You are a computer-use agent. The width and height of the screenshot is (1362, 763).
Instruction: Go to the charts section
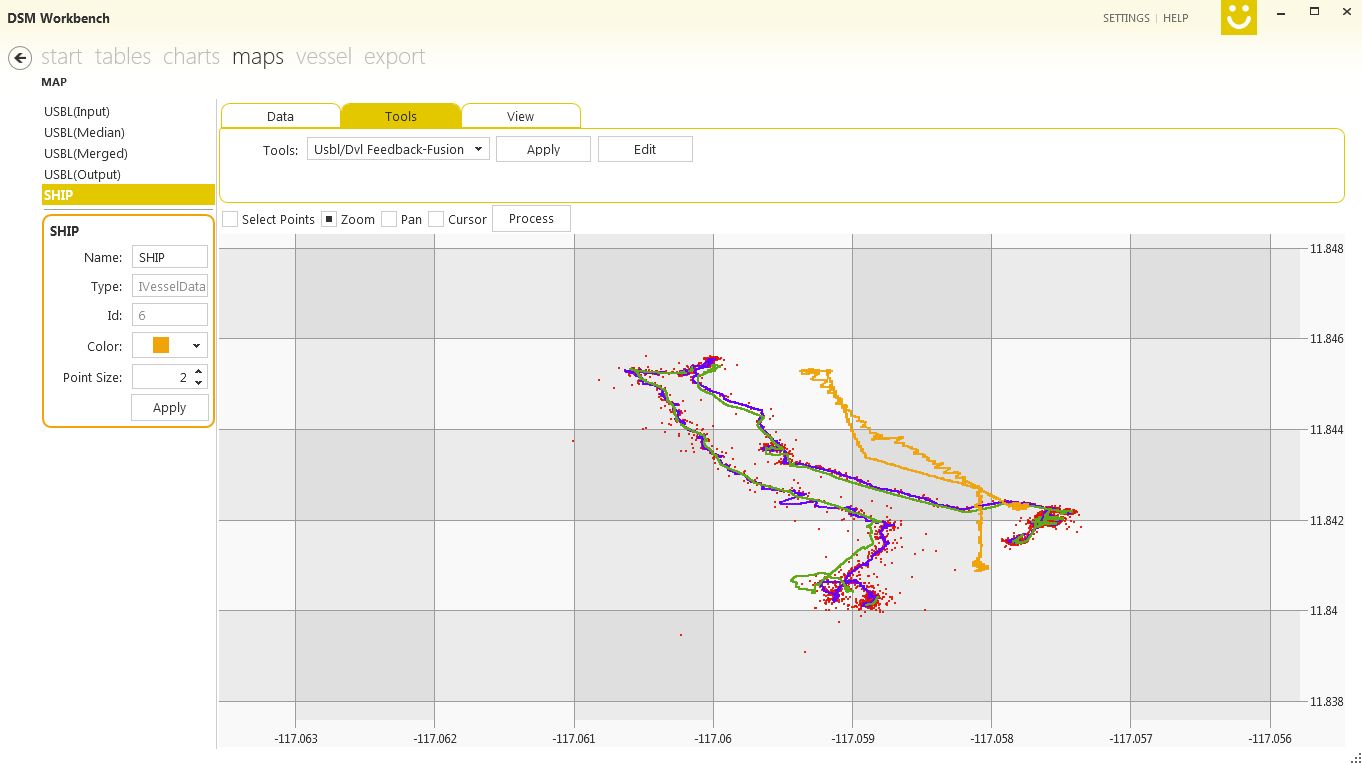191,57
